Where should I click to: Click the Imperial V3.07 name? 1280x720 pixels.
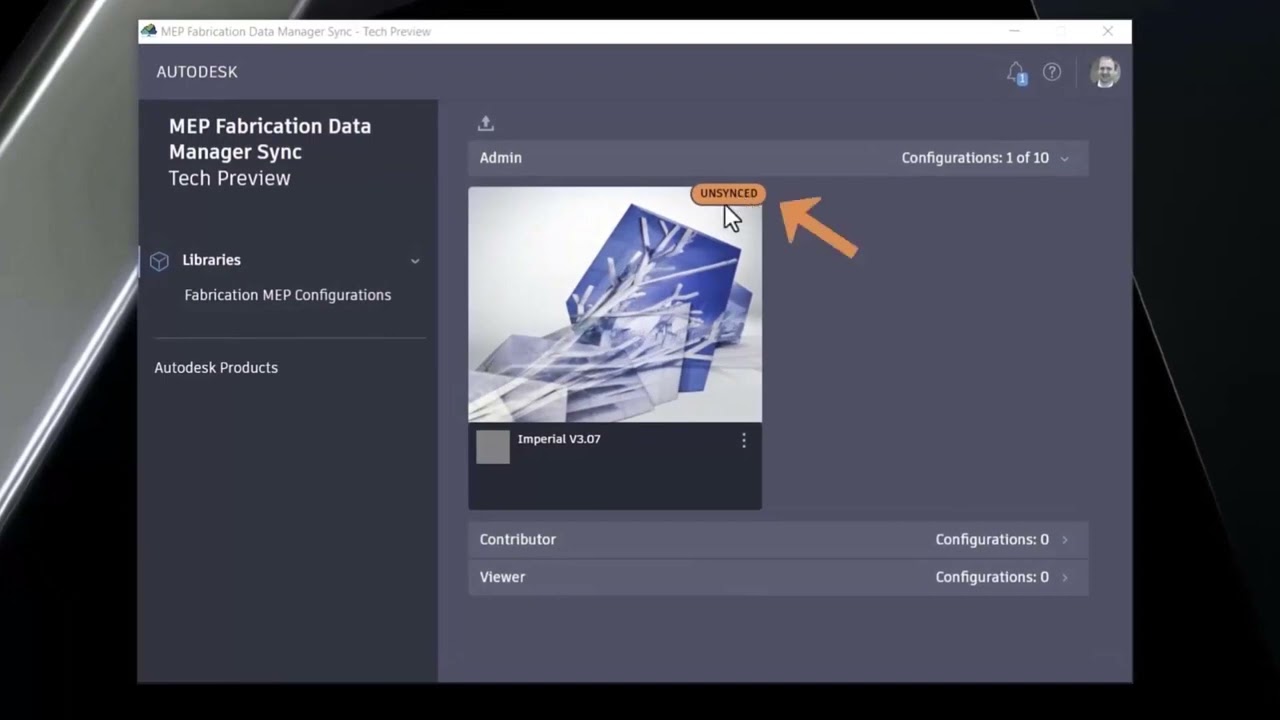(x=559, y=439)
